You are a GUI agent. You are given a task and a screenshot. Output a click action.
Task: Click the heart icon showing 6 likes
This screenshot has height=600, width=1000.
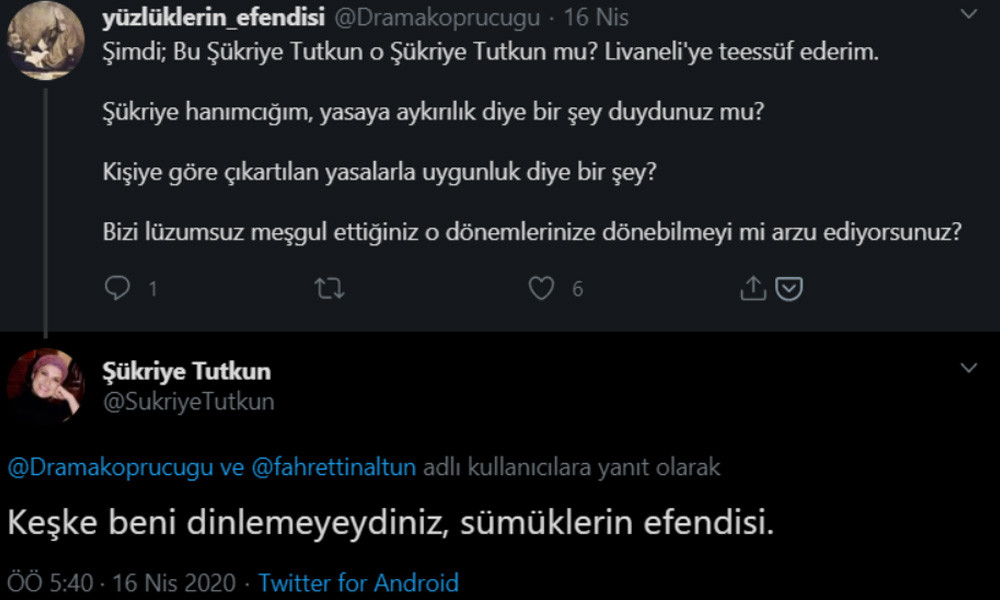click(540, 288)
